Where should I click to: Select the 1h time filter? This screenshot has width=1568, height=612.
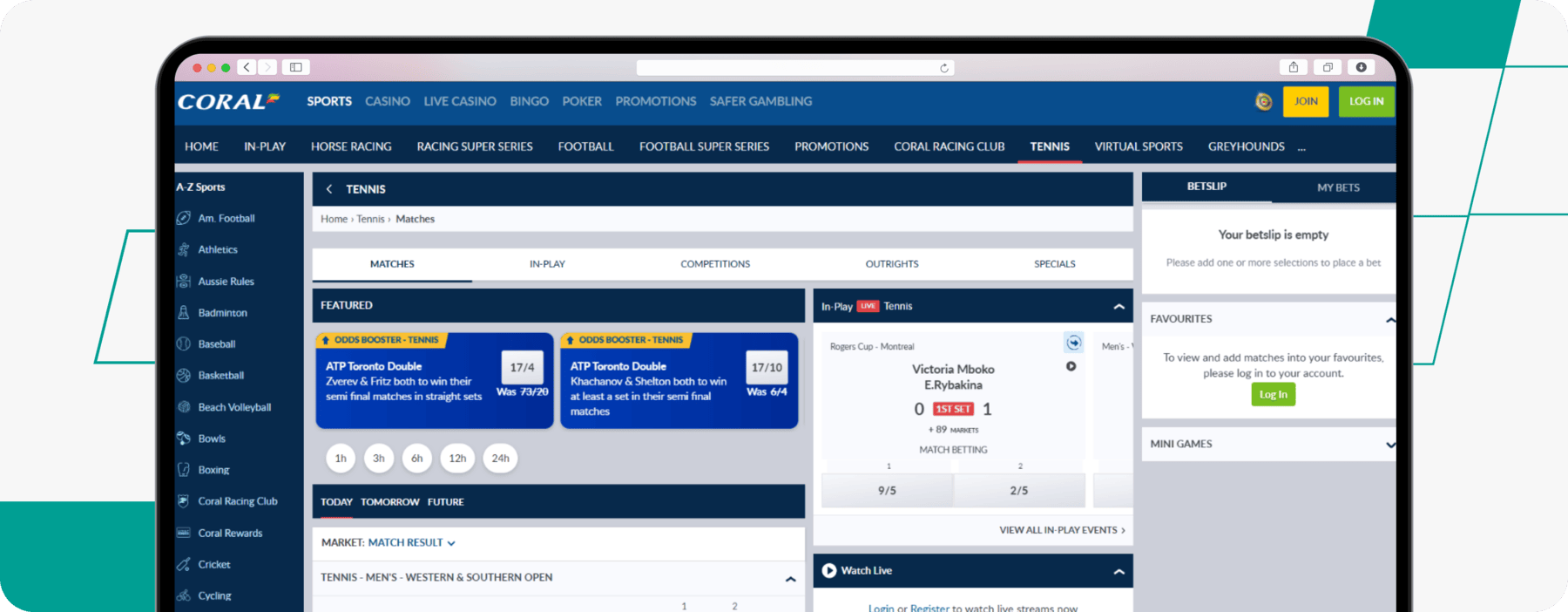coord(341,459)
